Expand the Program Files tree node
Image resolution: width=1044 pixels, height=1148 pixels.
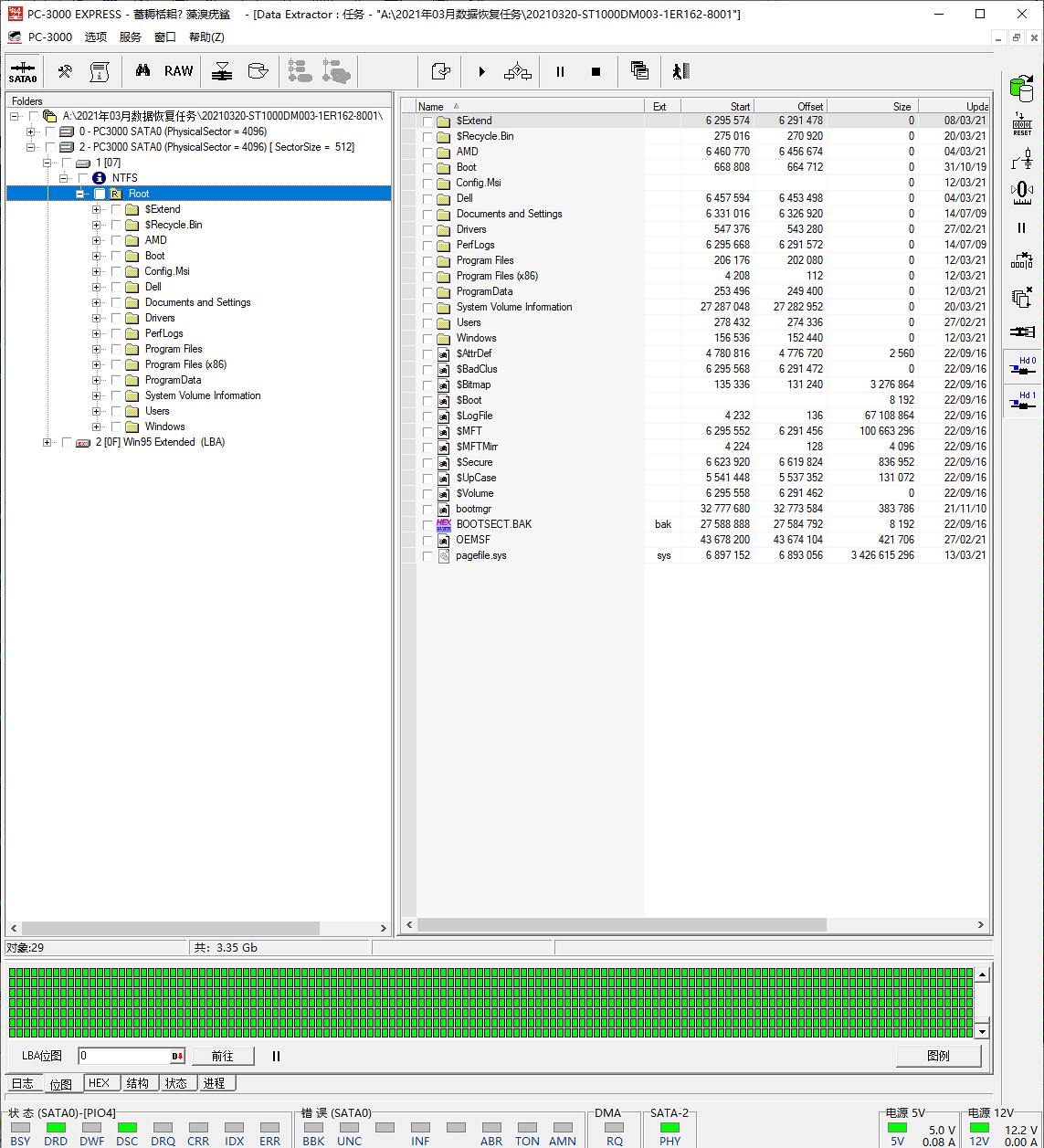pyautogui.click(x=97, y=350)
